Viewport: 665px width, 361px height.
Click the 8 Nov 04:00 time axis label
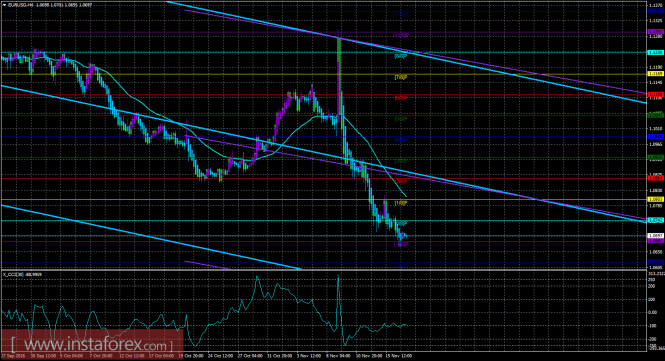pyautogui.click(x=338, y=355)
